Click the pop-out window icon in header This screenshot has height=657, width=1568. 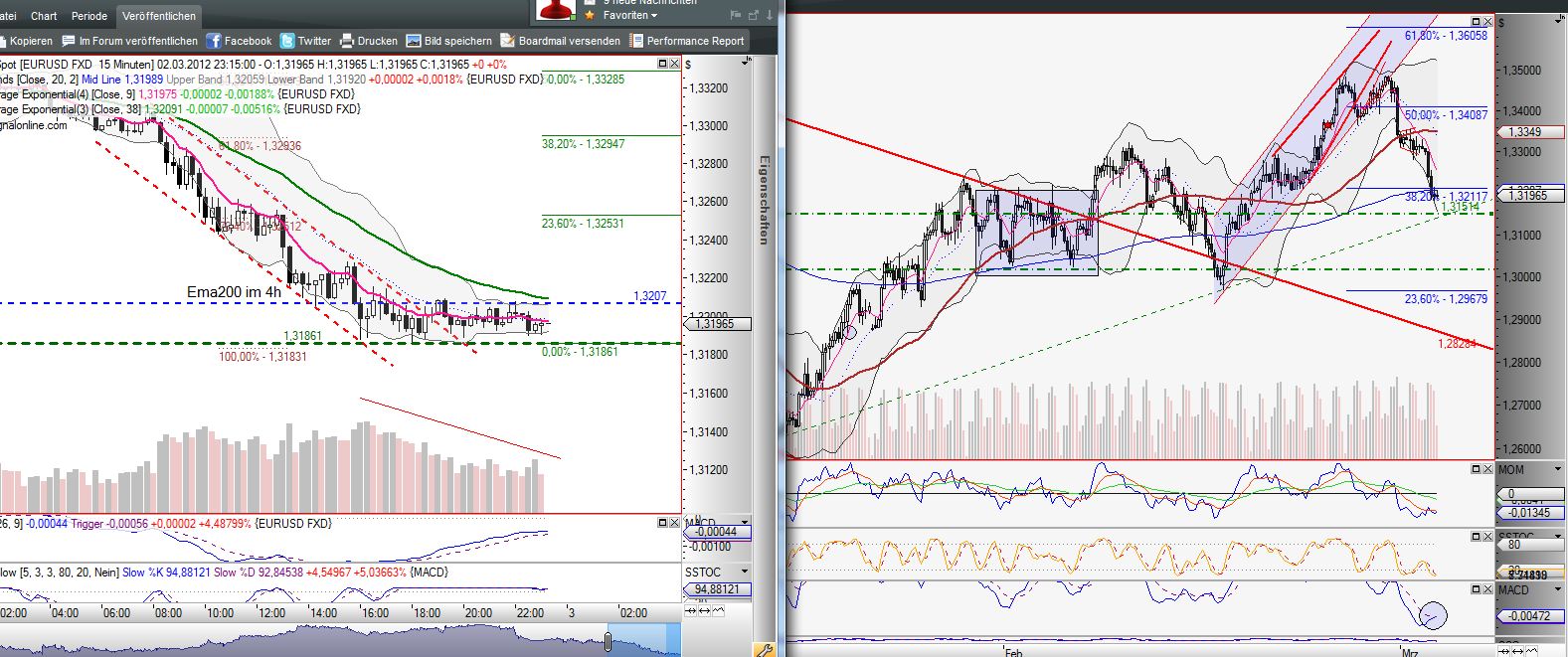[753, 15]
